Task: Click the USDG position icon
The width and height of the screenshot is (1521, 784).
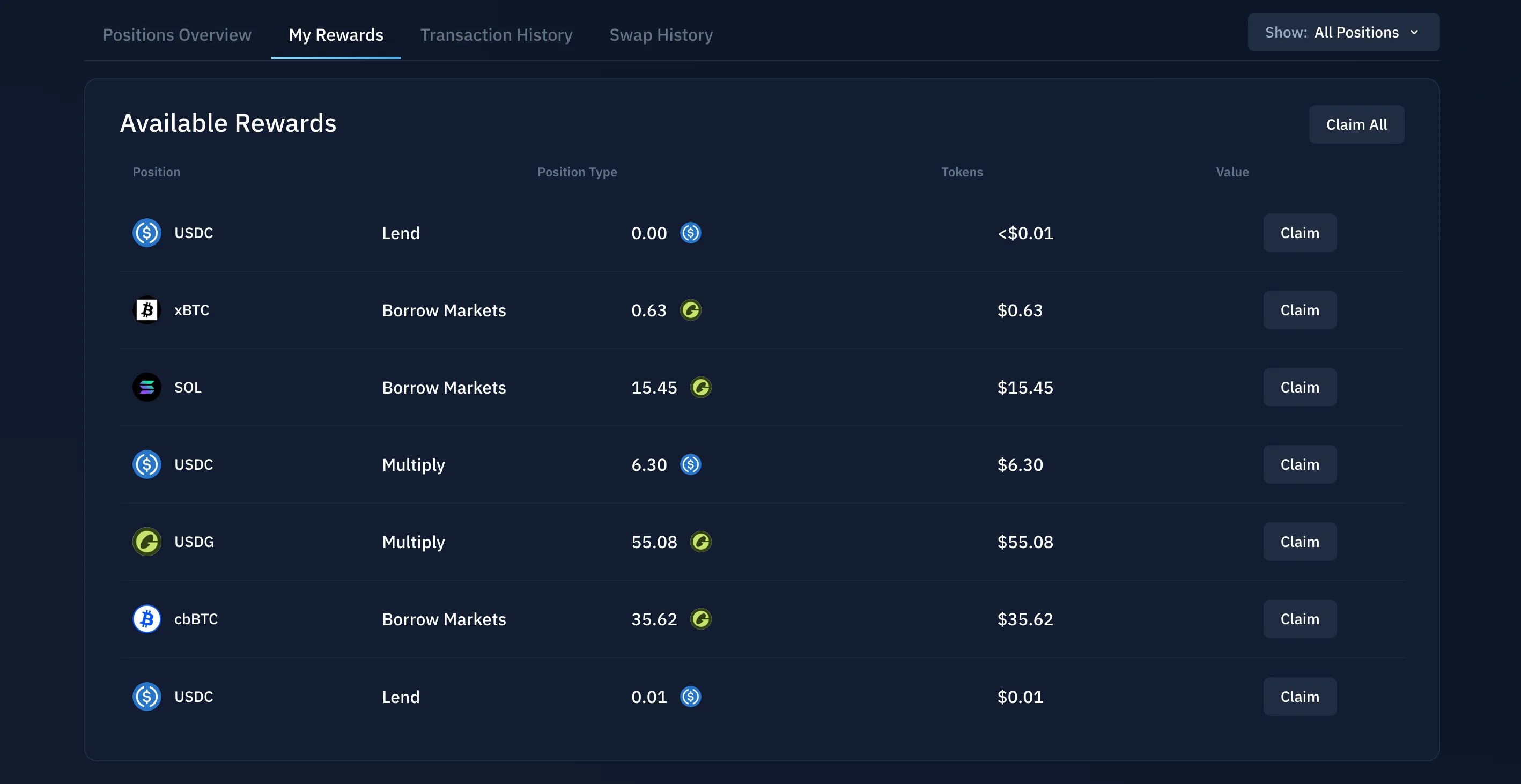Action: click(146, 542)
